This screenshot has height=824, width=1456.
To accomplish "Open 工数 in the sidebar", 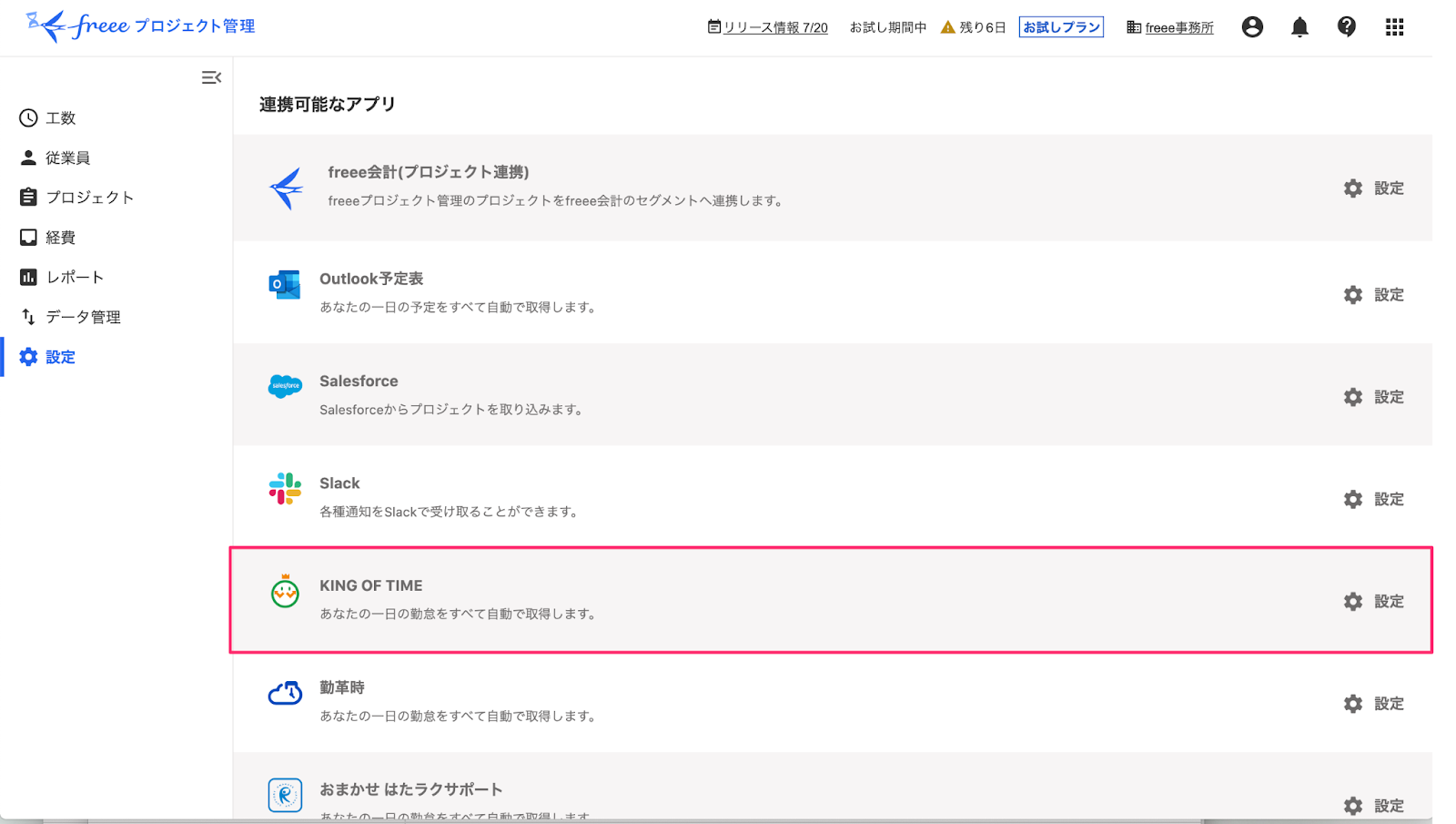I will click(47, 117).
